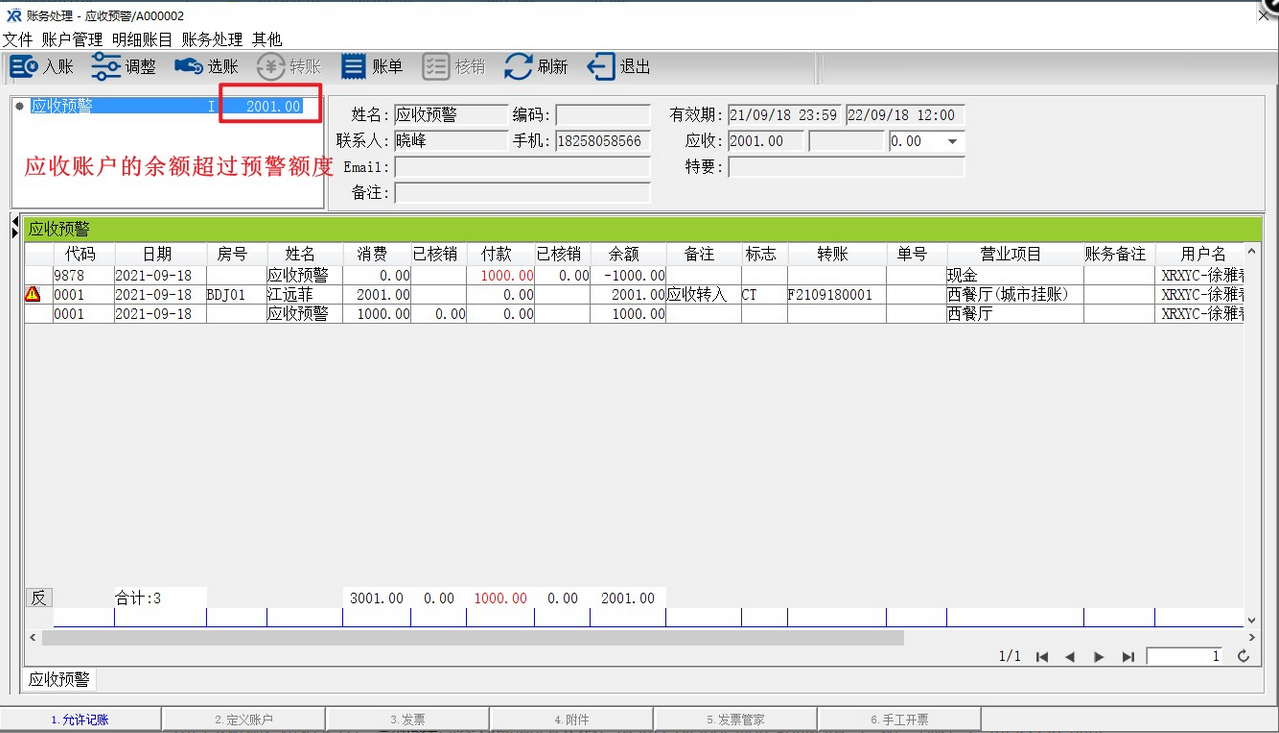The width and height of the screenshot is (1279, 733).
Task: Click the red 1000.00 payment cell in the 9878 row
Action: 500,275
